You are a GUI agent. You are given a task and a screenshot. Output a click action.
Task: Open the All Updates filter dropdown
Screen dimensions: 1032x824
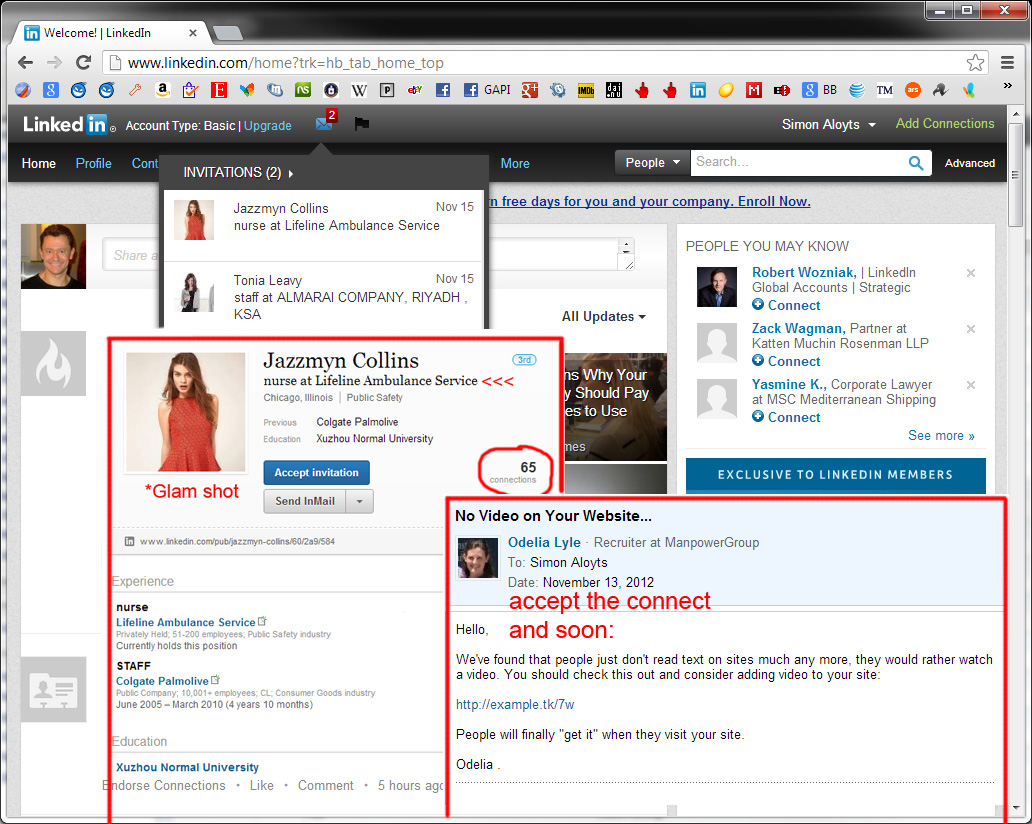tap(603, 317)
